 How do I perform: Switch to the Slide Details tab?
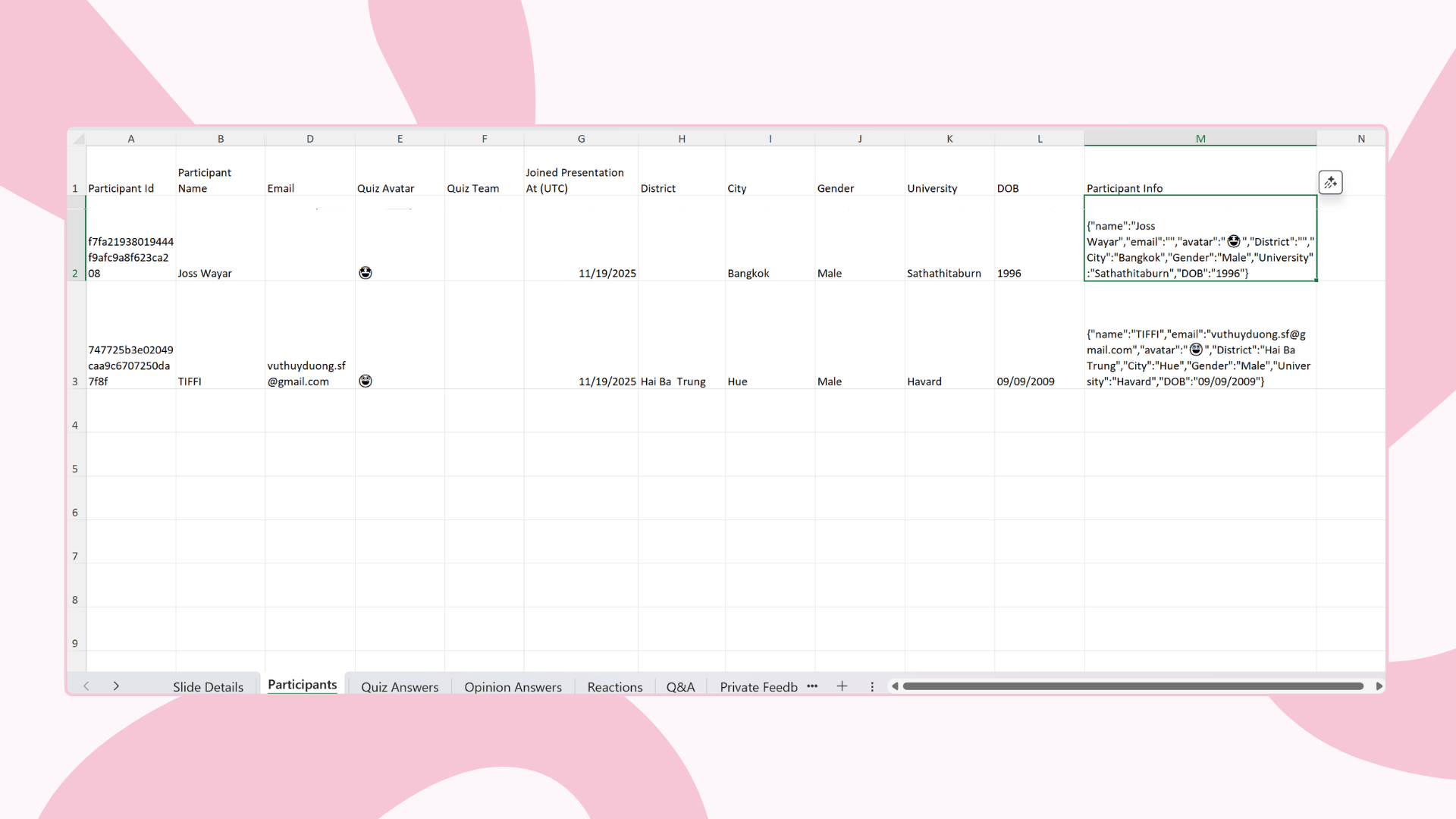208,686
